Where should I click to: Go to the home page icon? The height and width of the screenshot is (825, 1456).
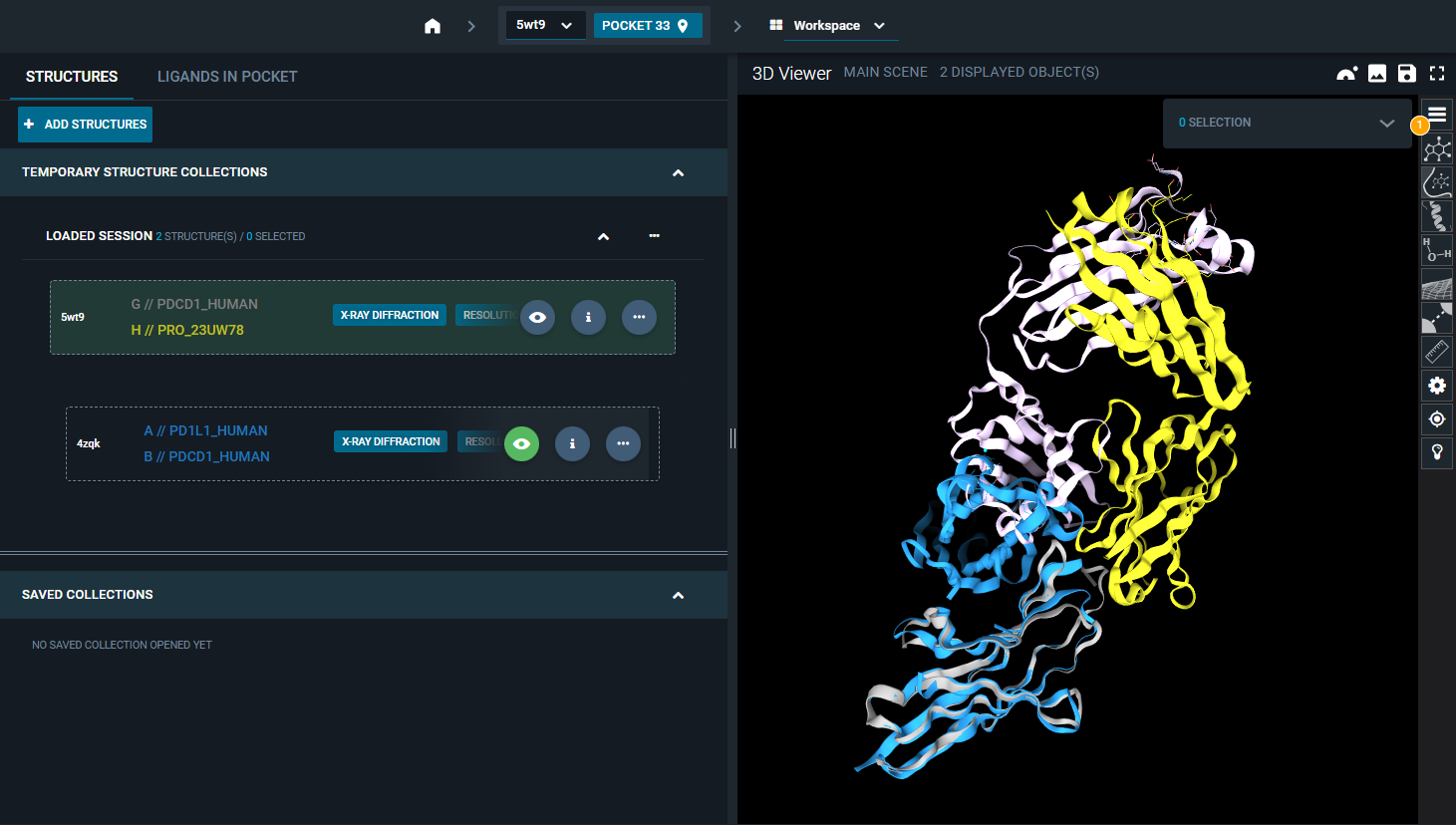[433, 26]
